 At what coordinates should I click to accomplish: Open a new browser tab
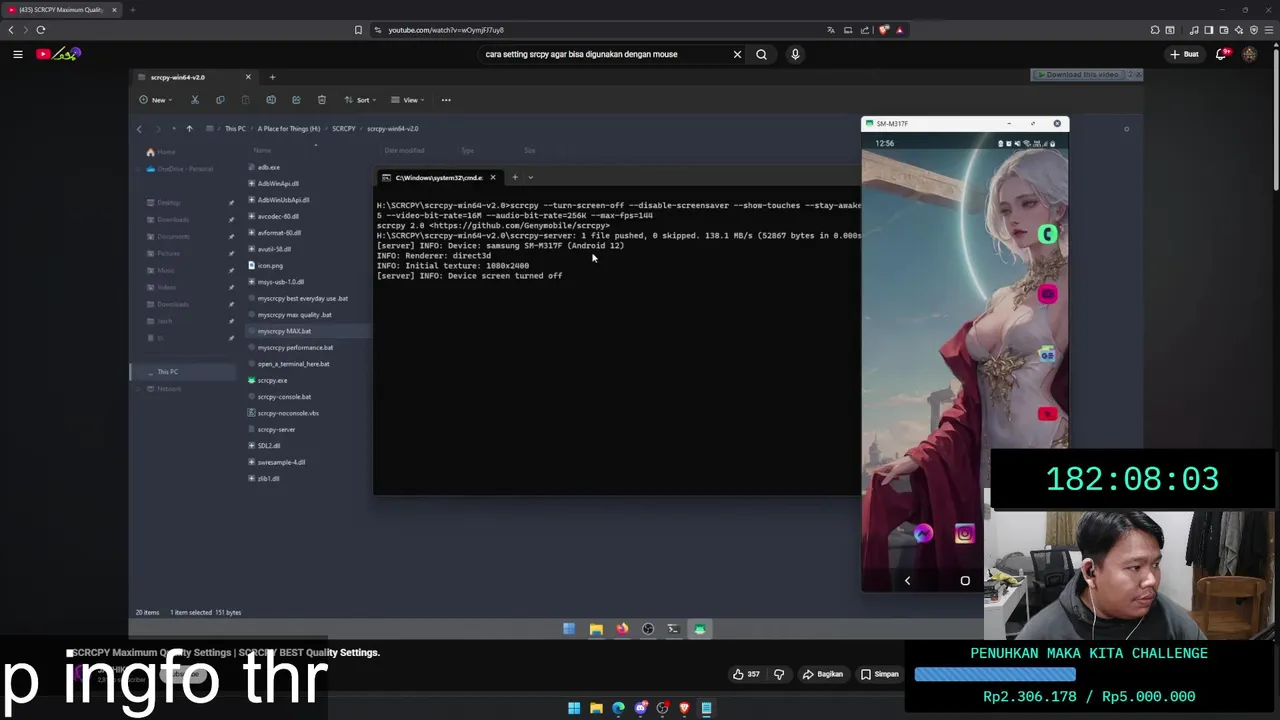coord(132,10)
